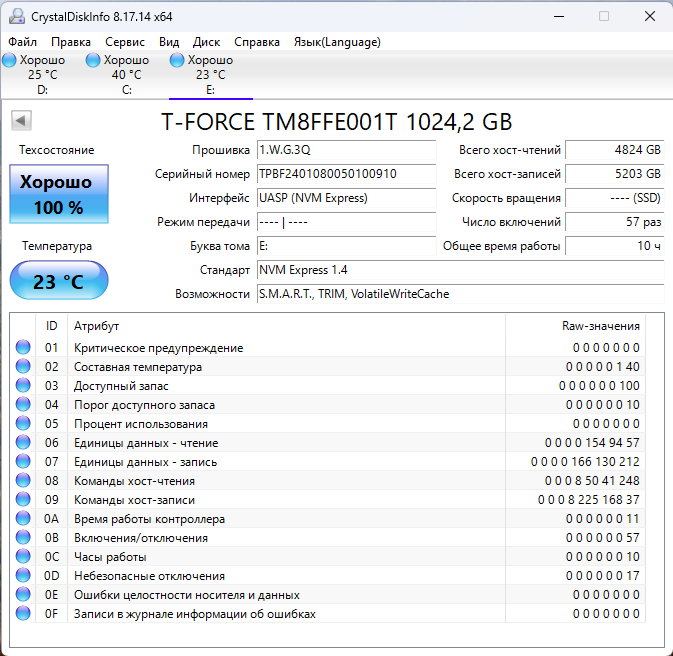The height and width of the screenshot is (656, 673).
Task: Click the Хорошо 100 % health status button
Action: pos(59,194)
